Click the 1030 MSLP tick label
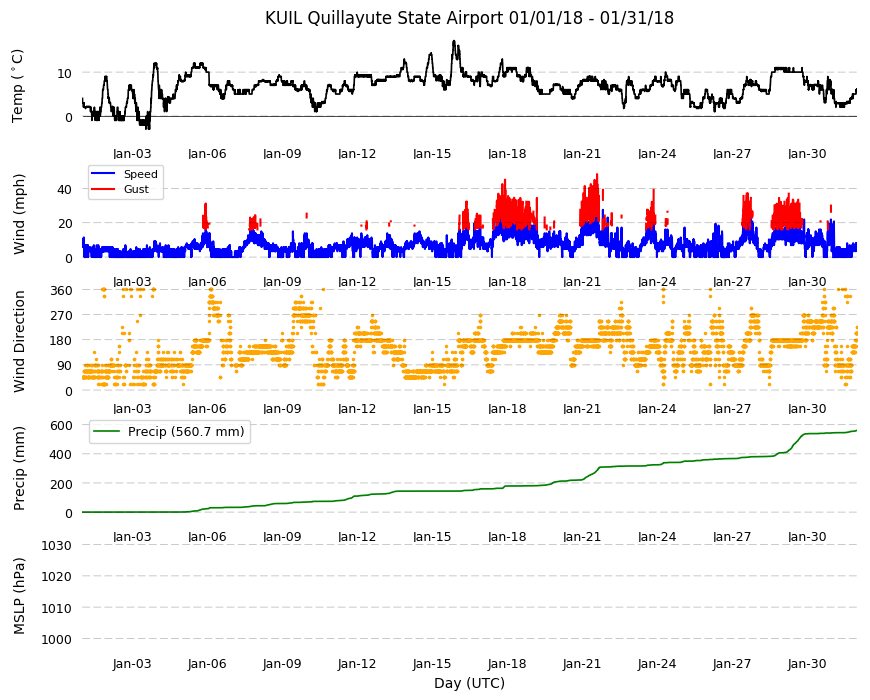This screenshot has width=870, height=700. click(57, 545)
